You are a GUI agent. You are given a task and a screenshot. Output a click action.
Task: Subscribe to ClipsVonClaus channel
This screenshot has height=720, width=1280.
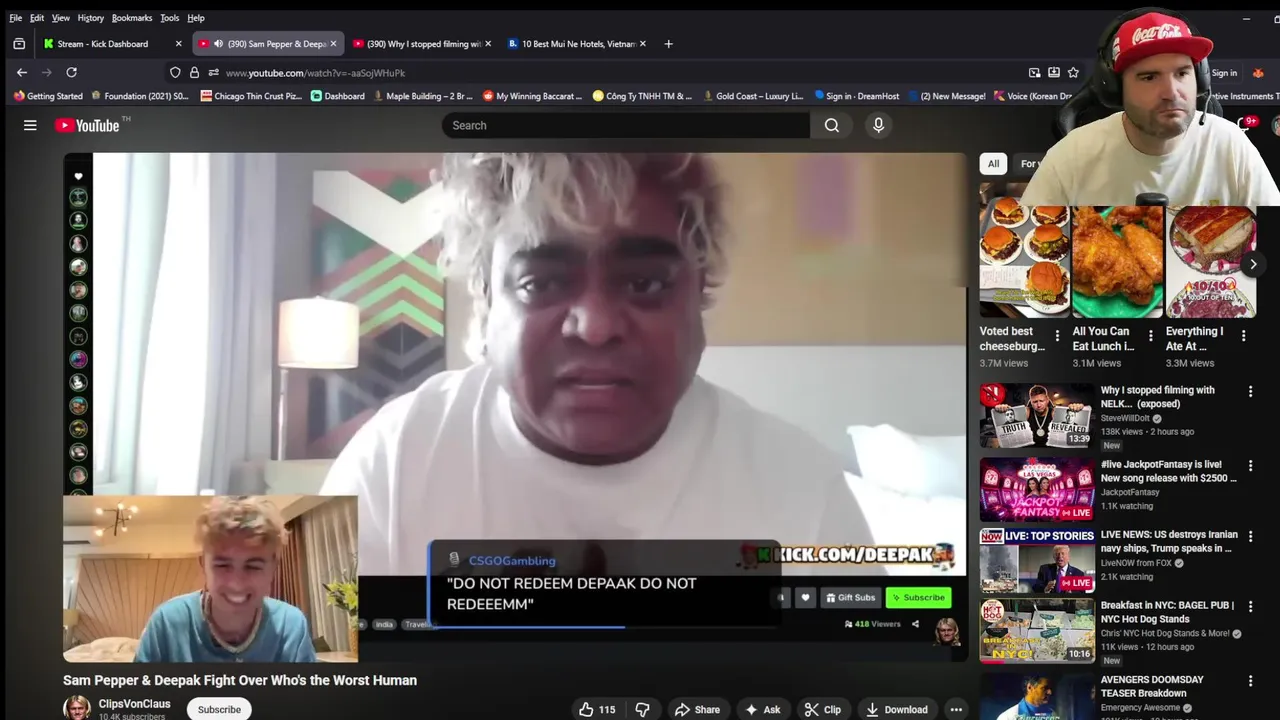pyautogui.click(x=219, y=709)
